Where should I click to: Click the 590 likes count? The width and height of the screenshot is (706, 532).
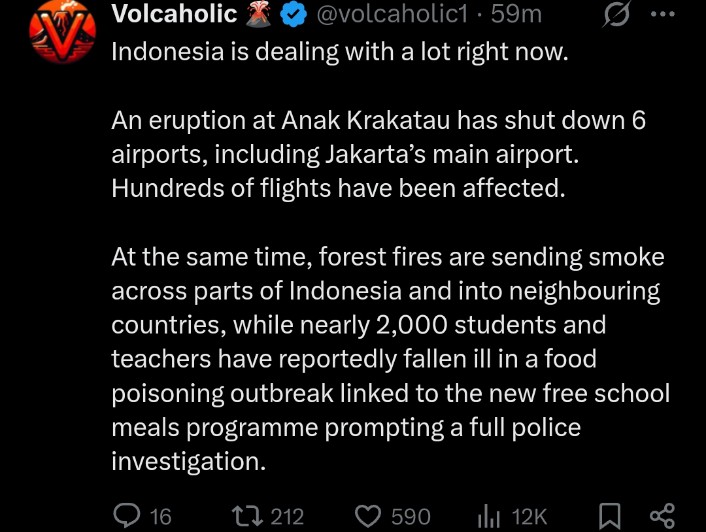[411, 517]
